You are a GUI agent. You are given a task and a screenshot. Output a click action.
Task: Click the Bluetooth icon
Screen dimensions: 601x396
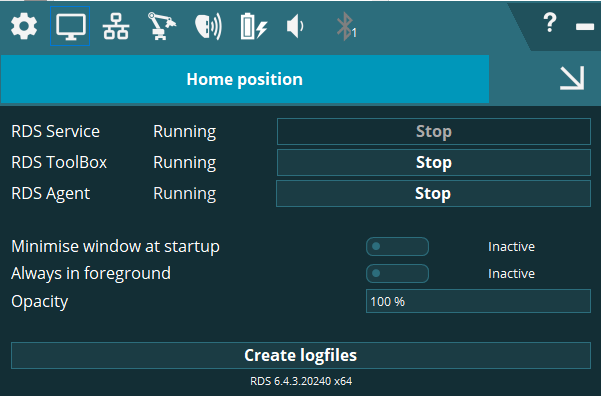click(346, 26)
